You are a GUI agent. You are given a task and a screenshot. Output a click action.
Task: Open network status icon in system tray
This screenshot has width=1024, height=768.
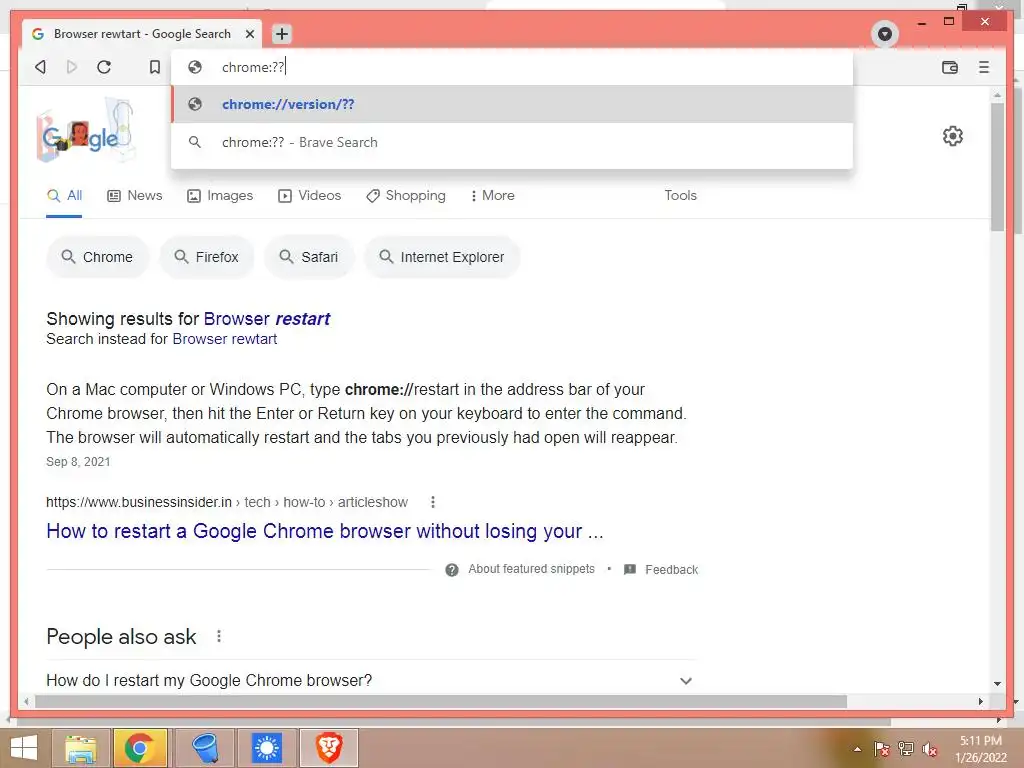(x=905, y=748)
